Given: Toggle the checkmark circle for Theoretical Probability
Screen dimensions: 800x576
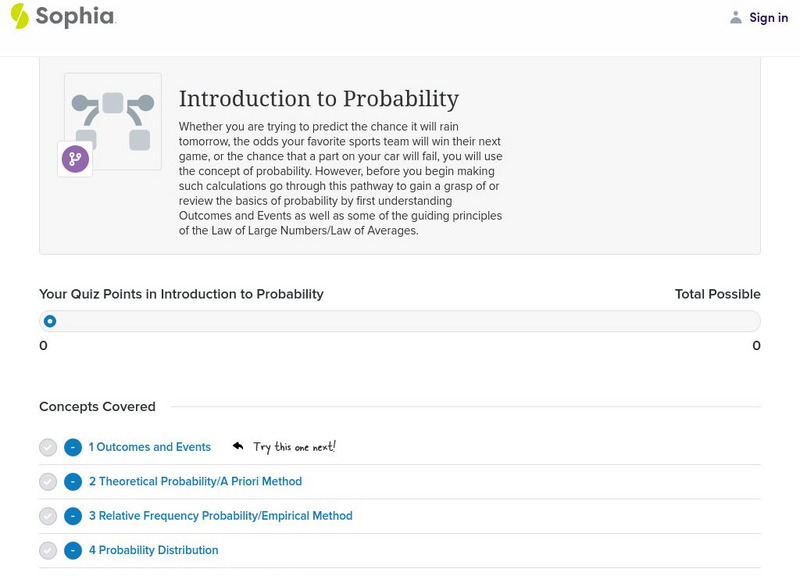Looking at the screenshot, I should (x=48, y=482).
